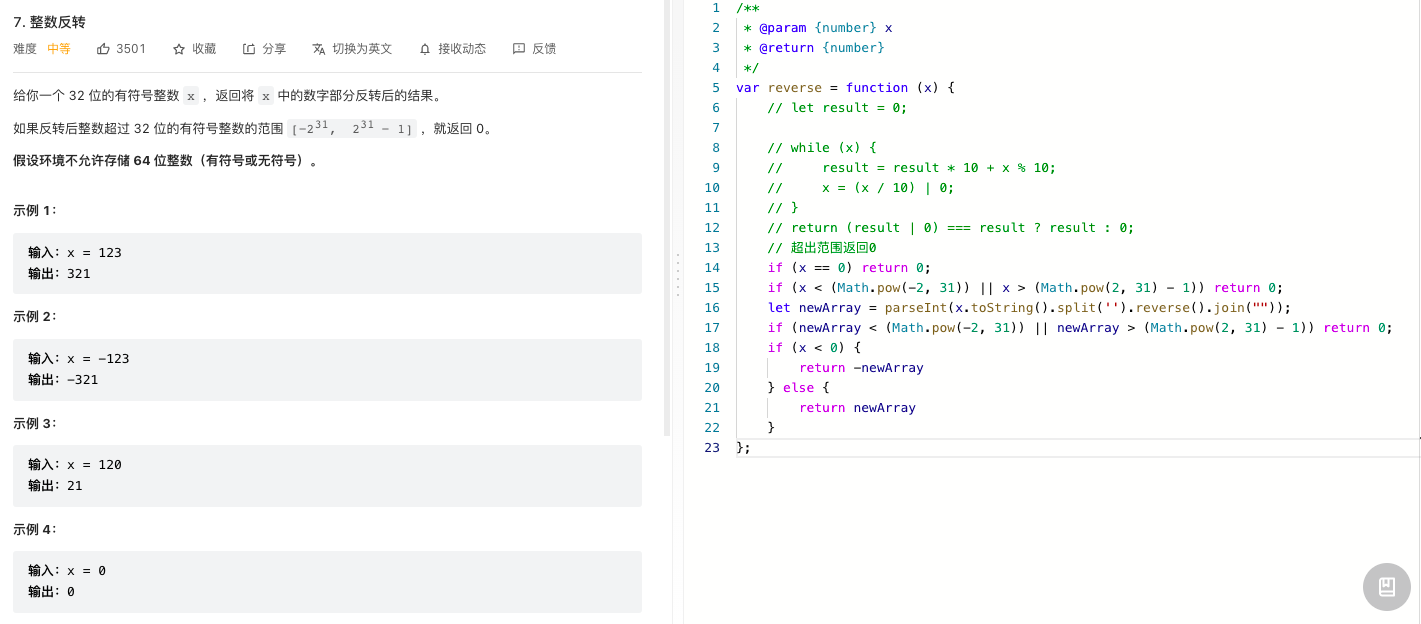This screenshot has width=1421, height=624.
Task: Click the panel divider drag handle
Action: tap(677, 275)
